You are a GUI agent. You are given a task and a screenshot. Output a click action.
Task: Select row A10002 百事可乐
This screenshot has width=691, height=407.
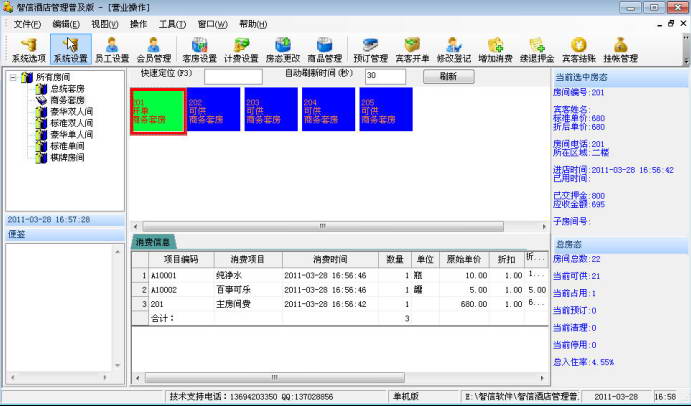point(340,290)
